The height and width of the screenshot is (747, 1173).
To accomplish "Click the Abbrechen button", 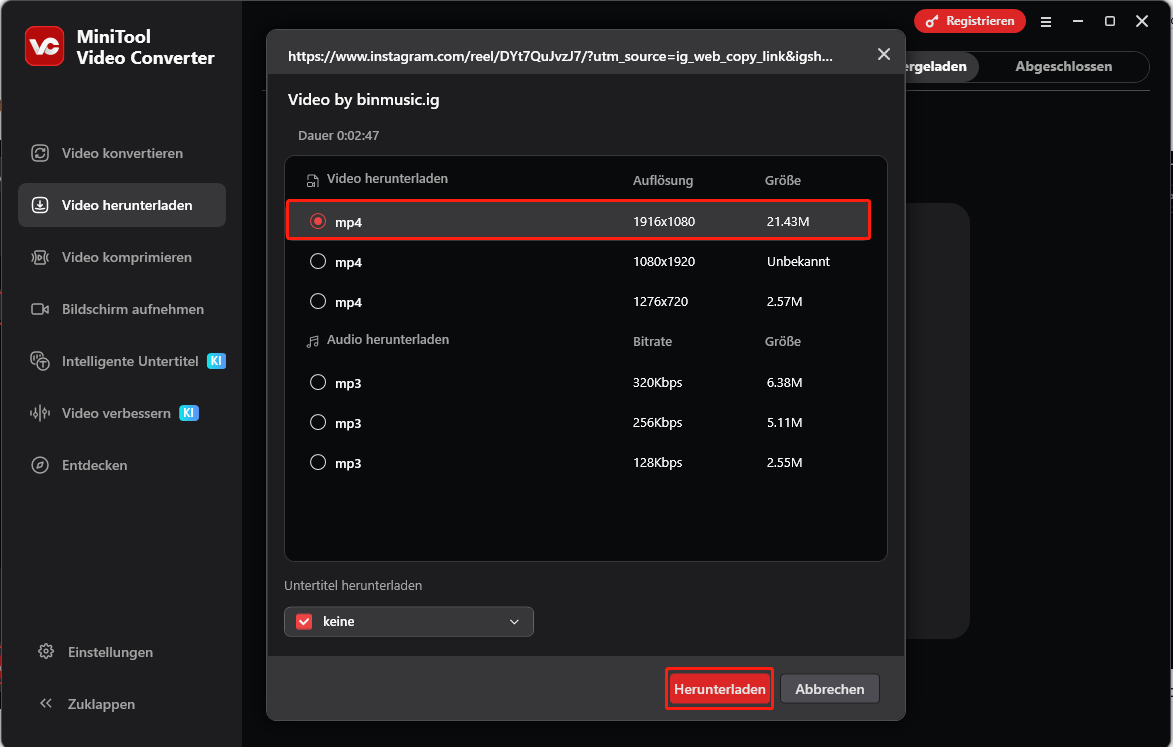I will pyautogui.click(x=830, y=689).
